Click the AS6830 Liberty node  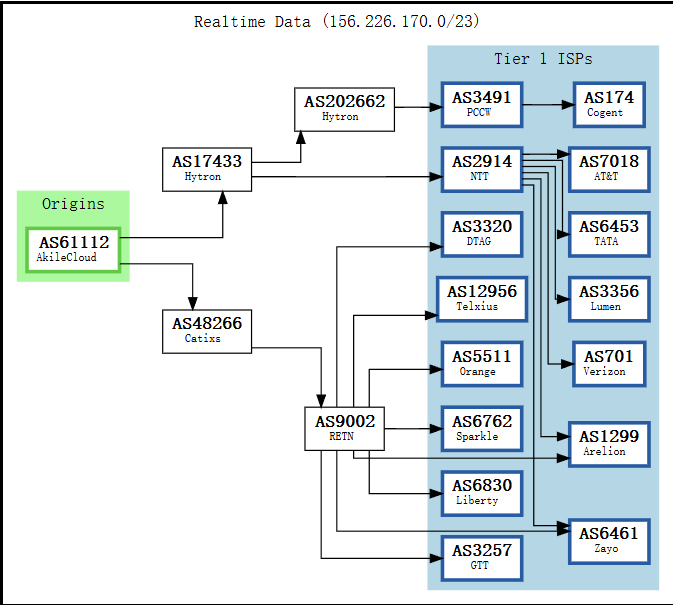481,493
